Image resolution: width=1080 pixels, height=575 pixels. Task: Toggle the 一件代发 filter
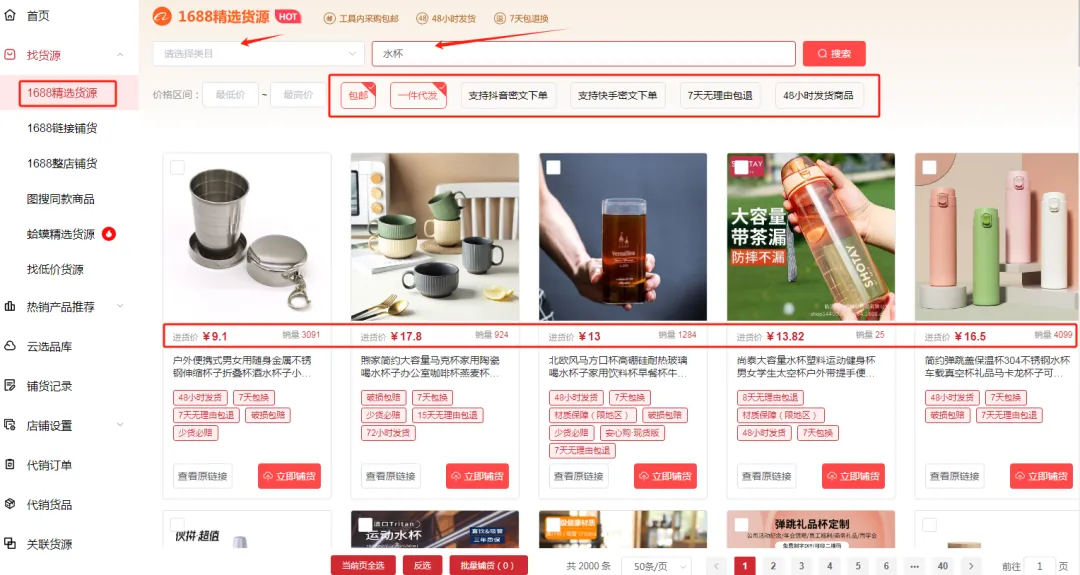pyautogui.click(x=418, y=96)
